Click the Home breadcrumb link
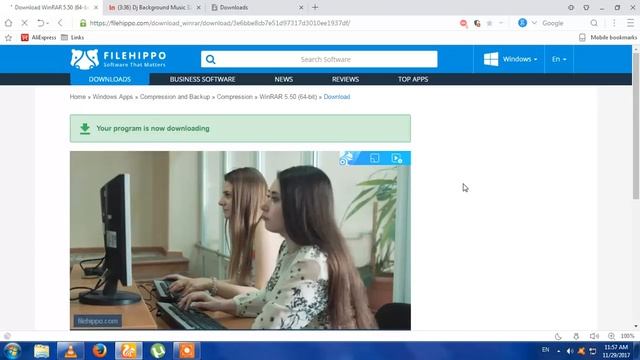This screenshot has width=640, height=360. [78, 97]
